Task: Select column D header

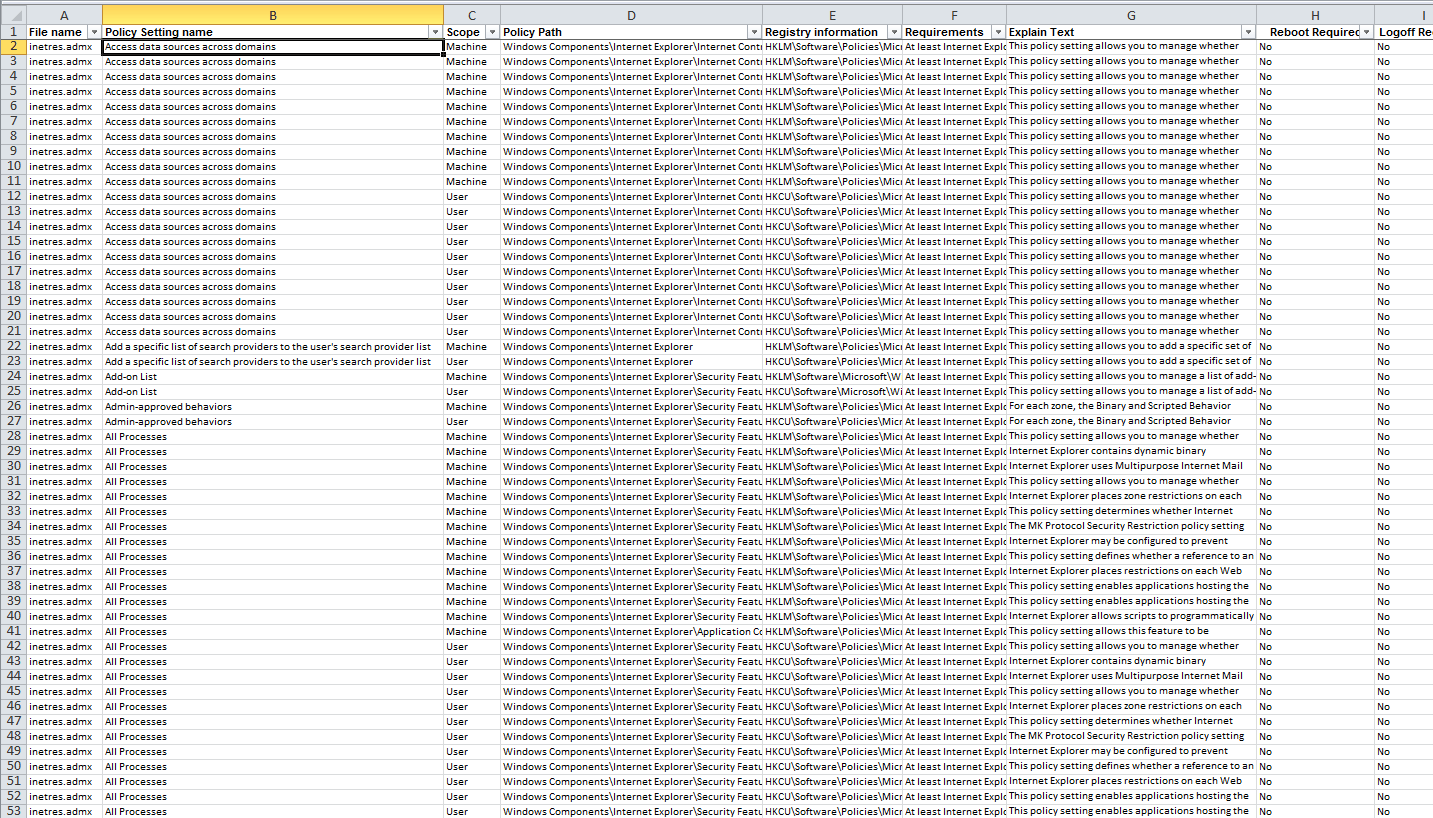Action: [631, 14]
